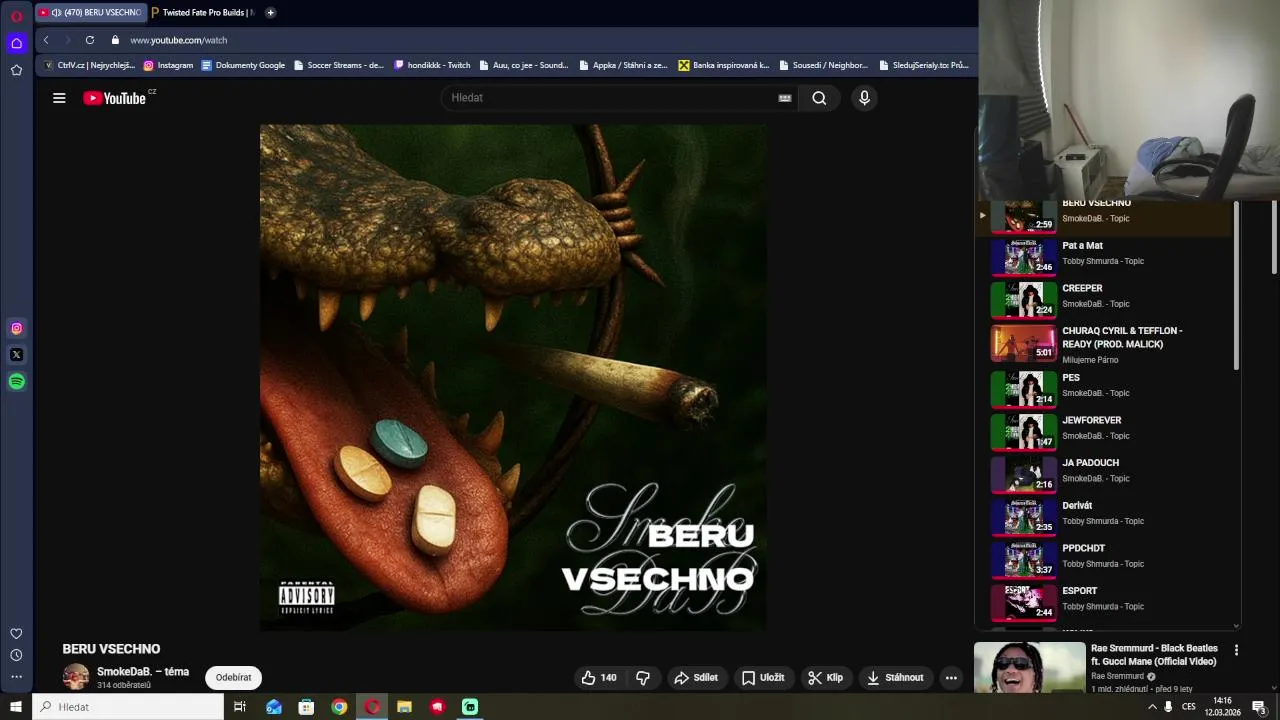Open a new browser tab
The height and width of the screenshot is (720, 1280).
click(x=270, y=12)
